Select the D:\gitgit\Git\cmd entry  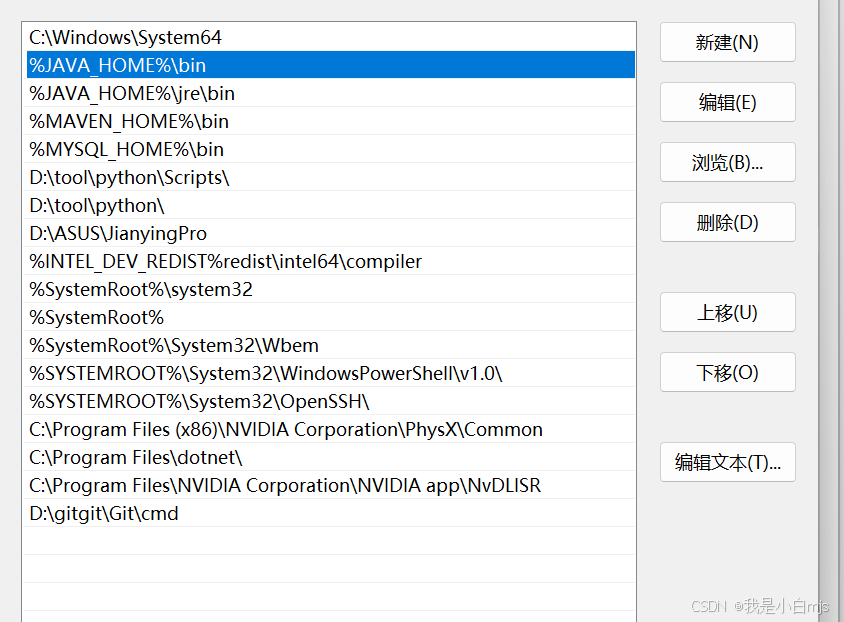click(329, 513)
